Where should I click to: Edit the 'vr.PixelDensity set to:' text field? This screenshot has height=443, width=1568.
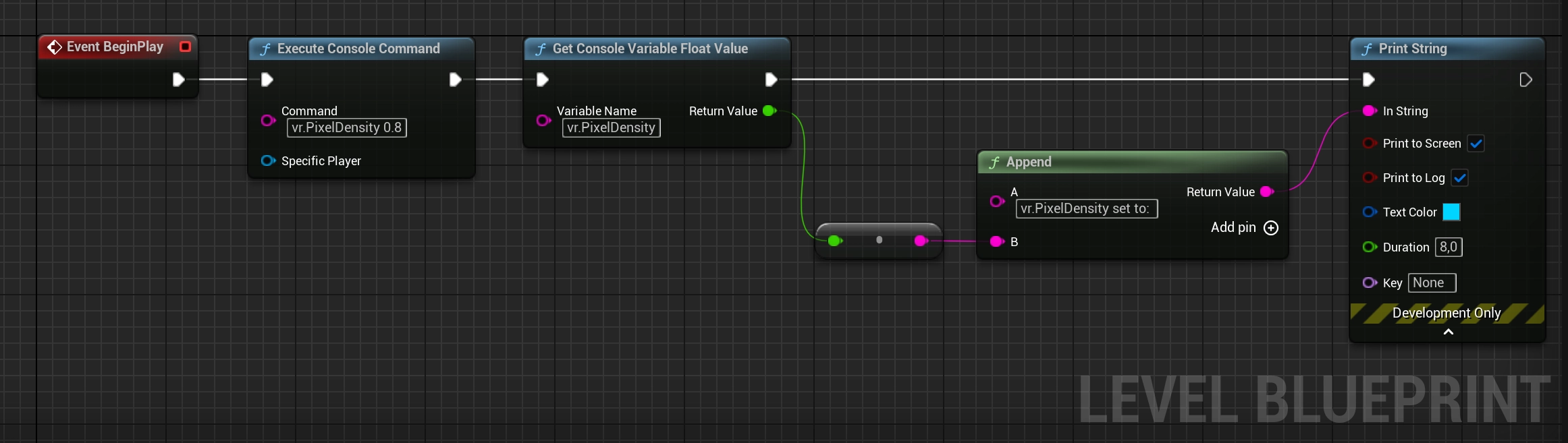1087,208
